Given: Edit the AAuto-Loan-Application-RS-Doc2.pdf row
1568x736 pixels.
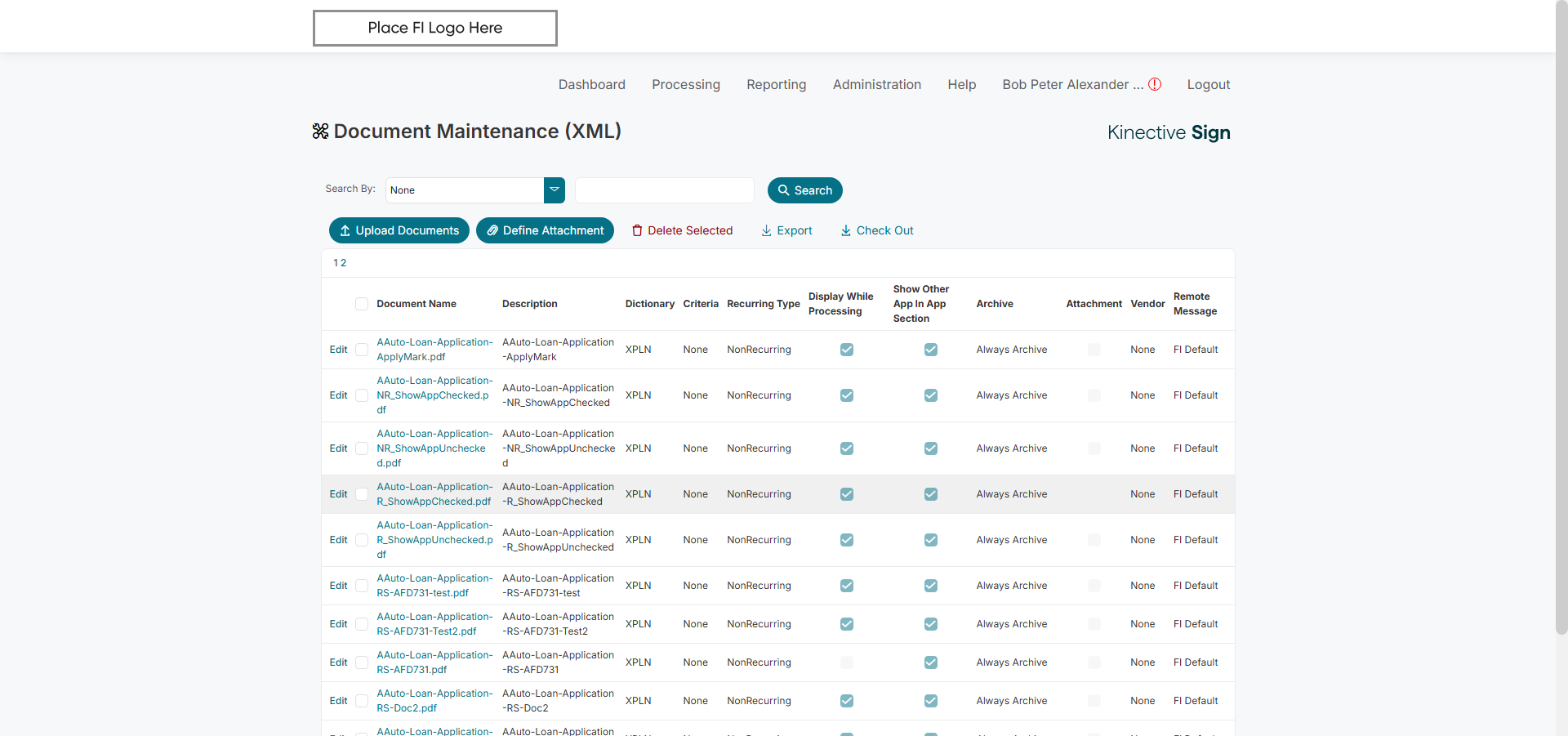Looking at the screenshot, I should pyautogui.click(x=338, y=701).
